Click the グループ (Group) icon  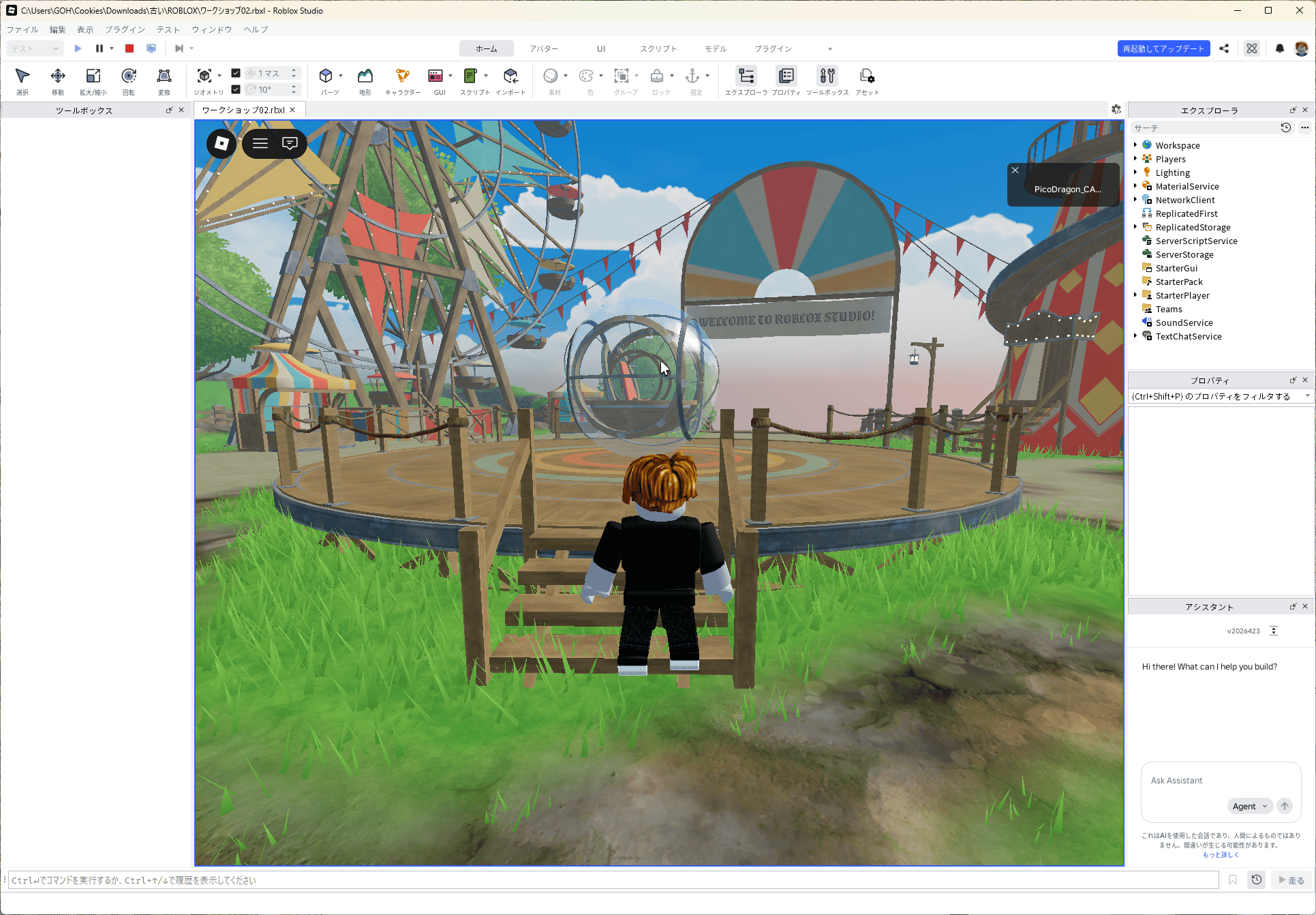622,76
